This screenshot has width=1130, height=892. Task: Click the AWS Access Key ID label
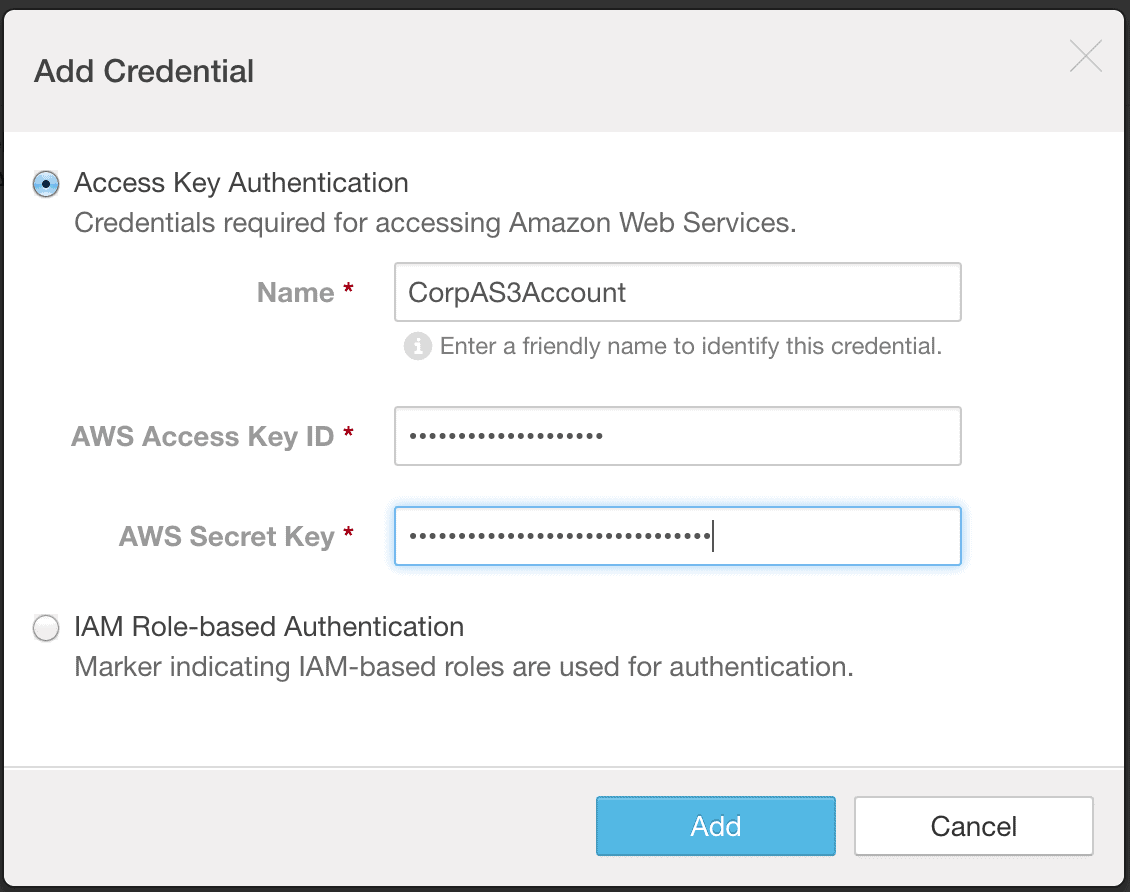point(208,436)
